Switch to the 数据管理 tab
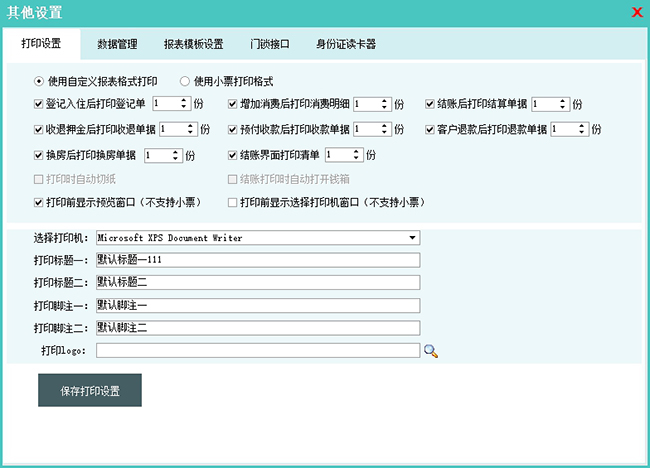Image resolution: width=650 pixels, height=468 pixels. click(x=118, y=44)
